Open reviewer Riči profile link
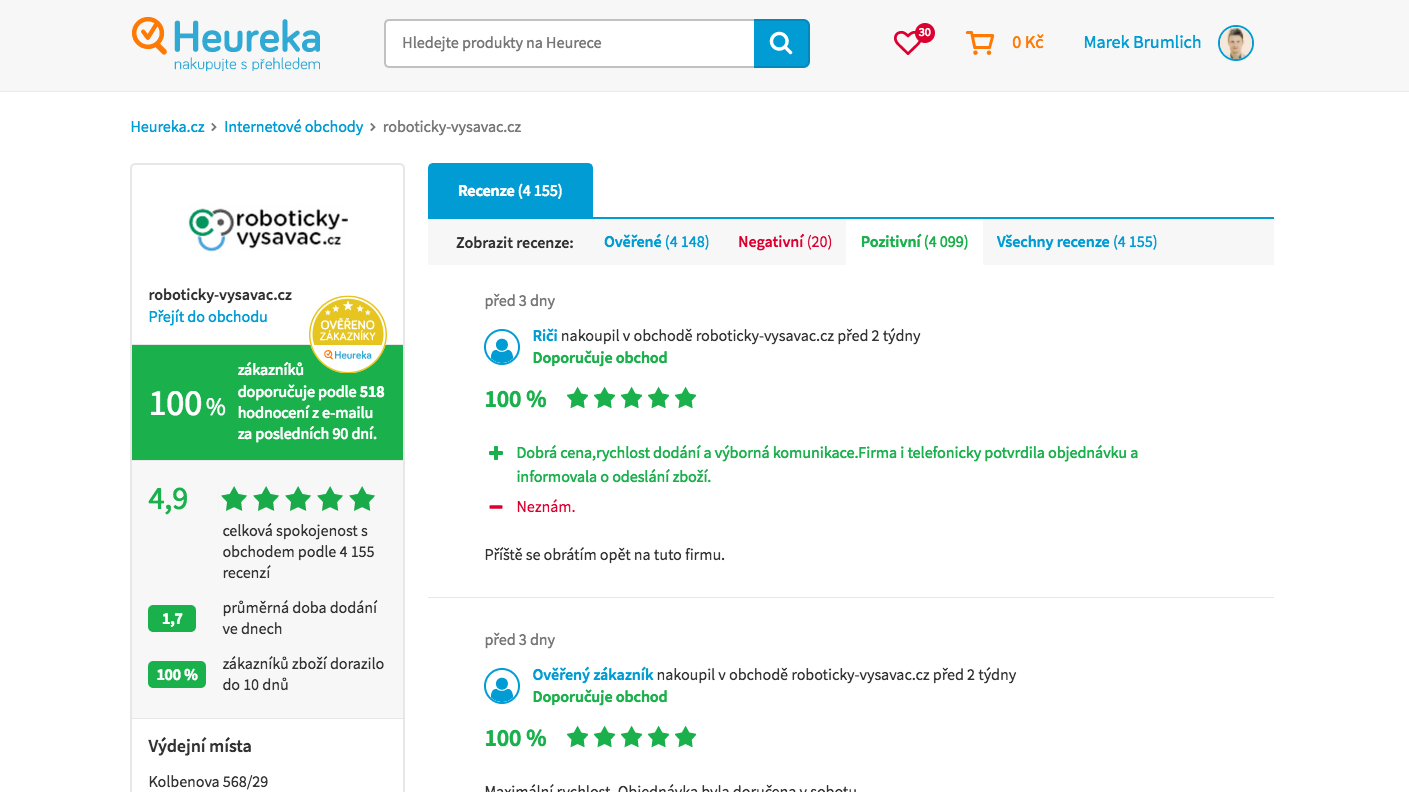The width and height of the screenshot is (1409, 792). pyautogui.click(x=545, y=336)
